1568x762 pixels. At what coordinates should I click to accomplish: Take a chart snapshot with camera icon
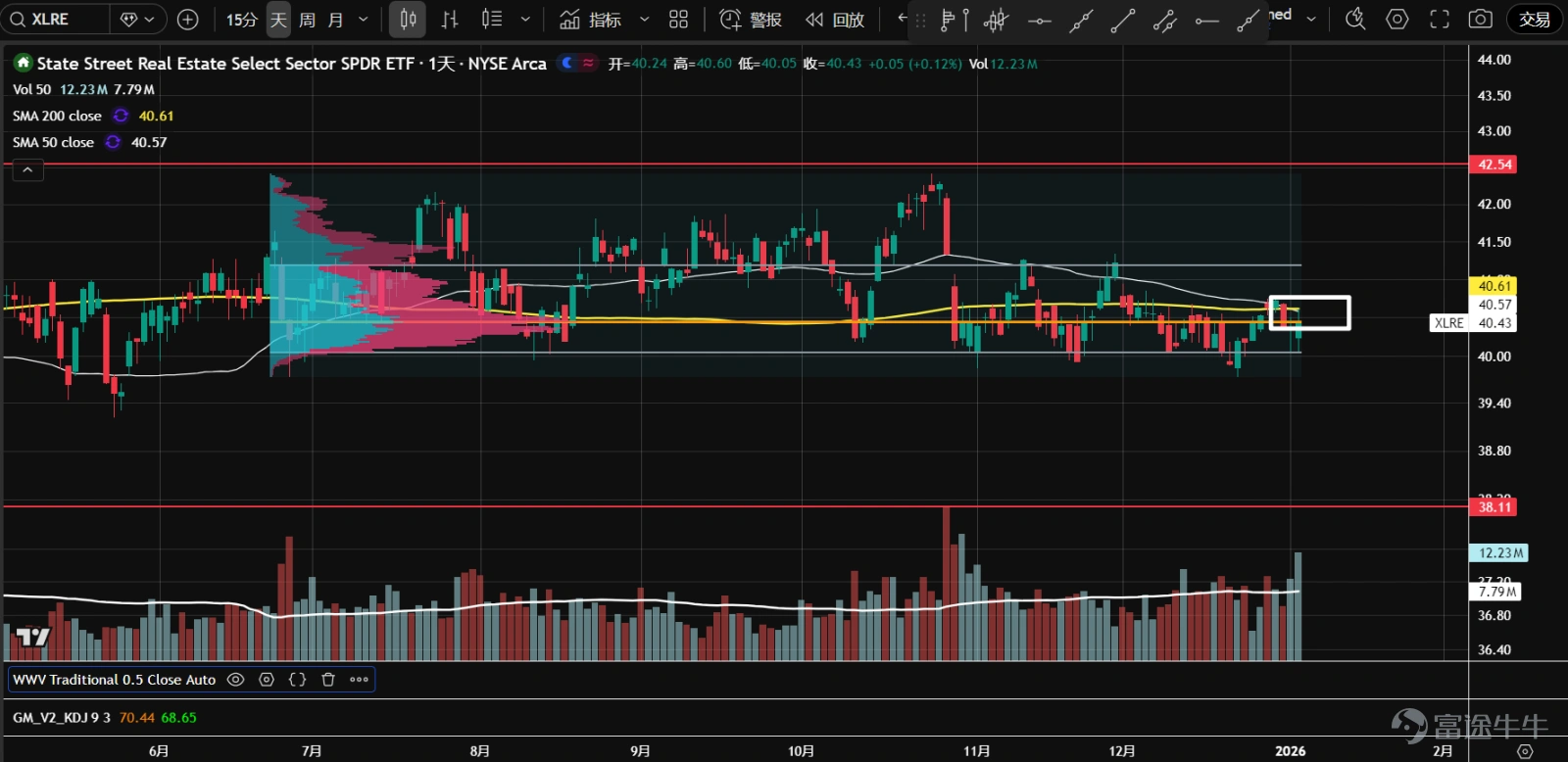(x=1481, y=19)
